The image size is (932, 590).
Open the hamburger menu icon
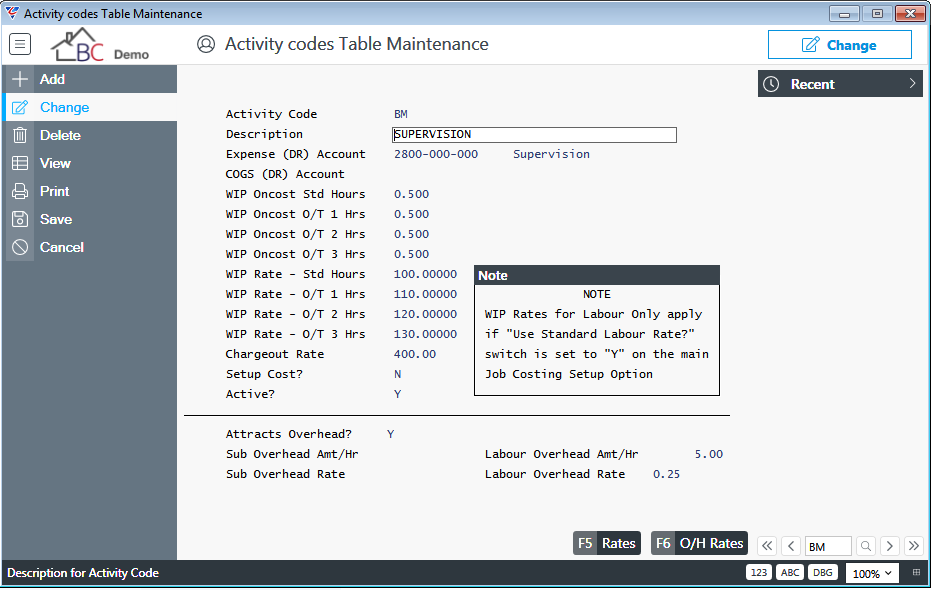pos(20,44)
